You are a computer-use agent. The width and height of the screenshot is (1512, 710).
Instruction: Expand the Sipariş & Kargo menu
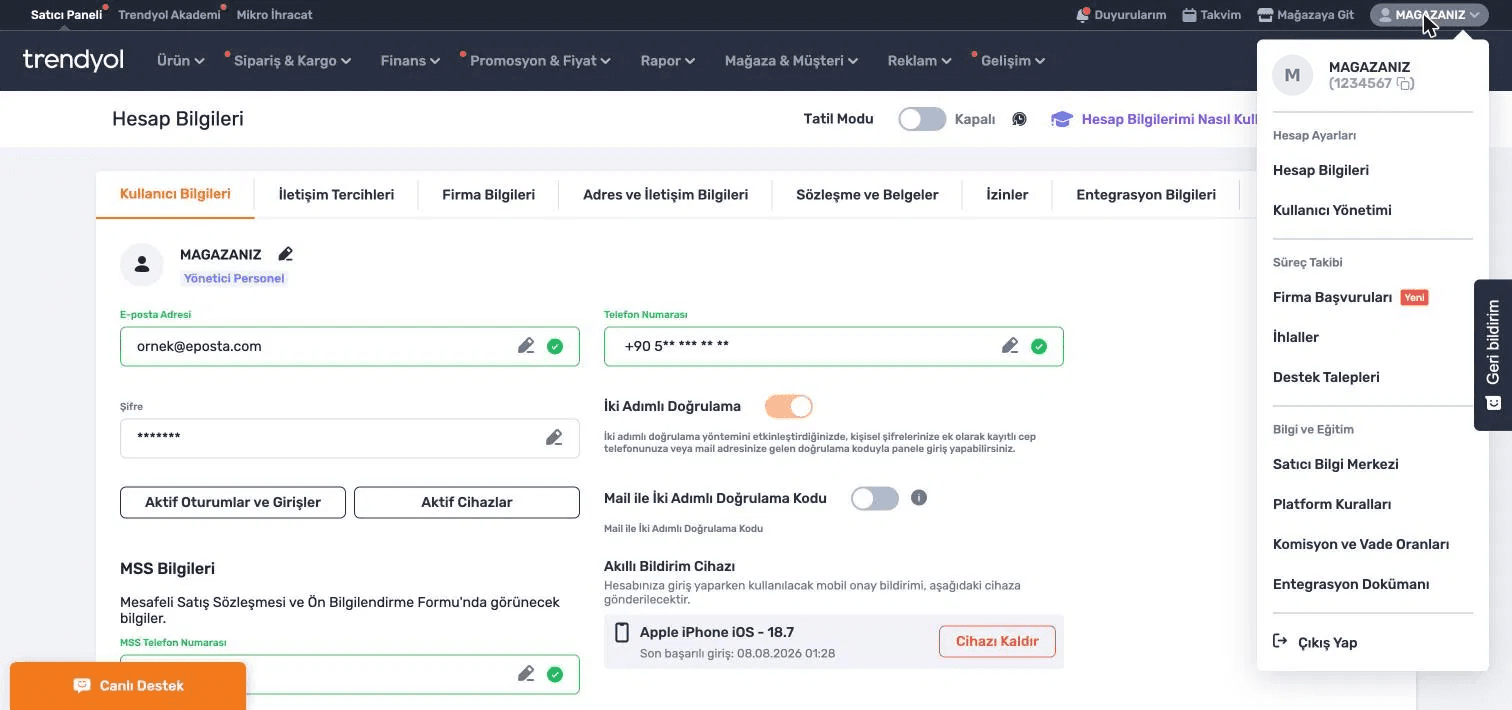click(x=292, y=60)
